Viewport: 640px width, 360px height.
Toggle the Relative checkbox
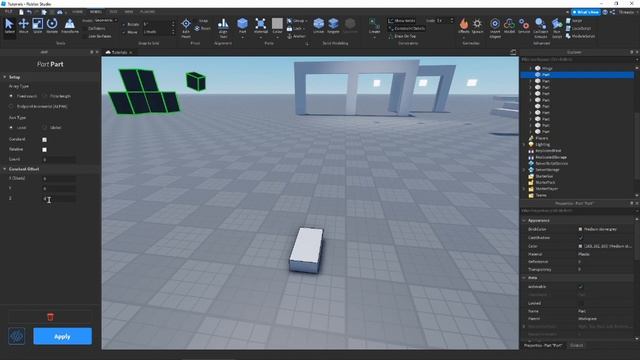(x=44, y=150)
